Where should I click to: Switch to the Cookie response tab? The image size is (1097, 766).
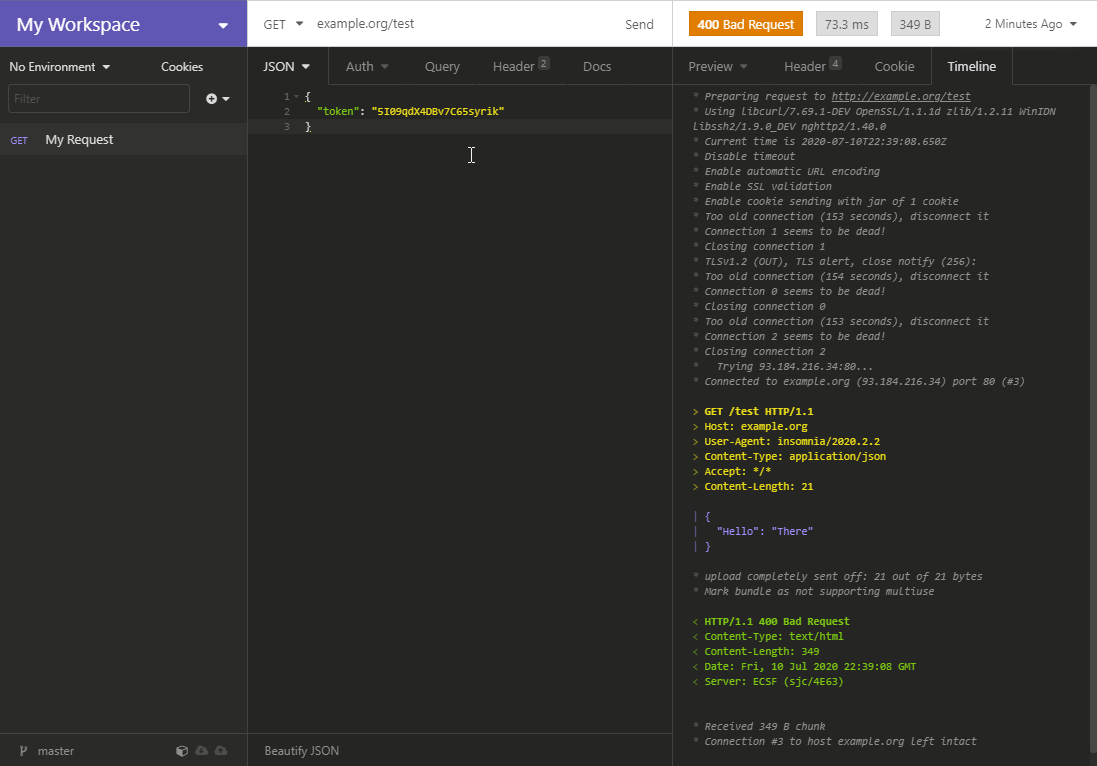[x=894, y=66]
